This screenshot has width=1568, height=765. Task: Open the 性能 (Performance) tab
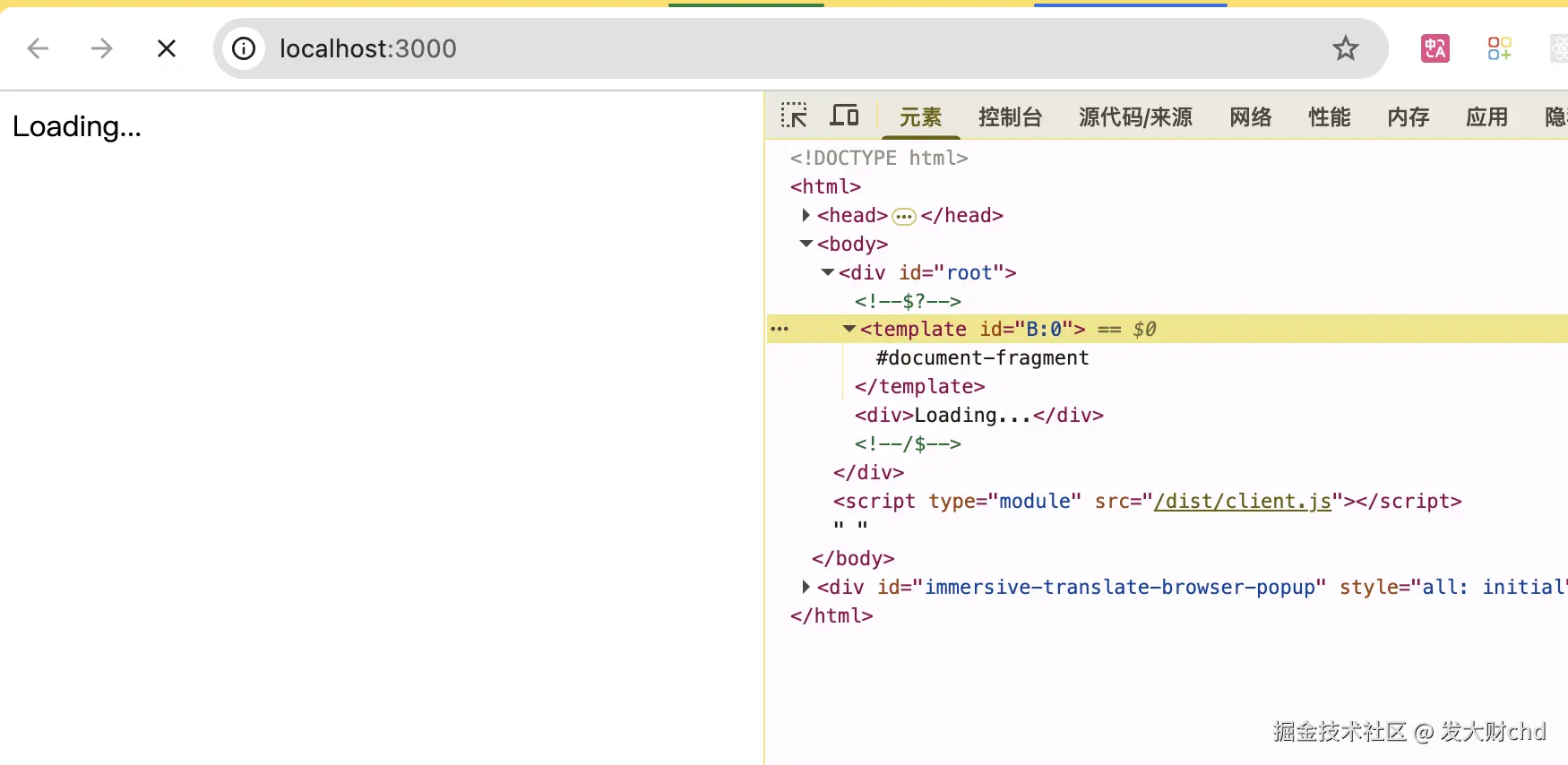click(1329, 117)
